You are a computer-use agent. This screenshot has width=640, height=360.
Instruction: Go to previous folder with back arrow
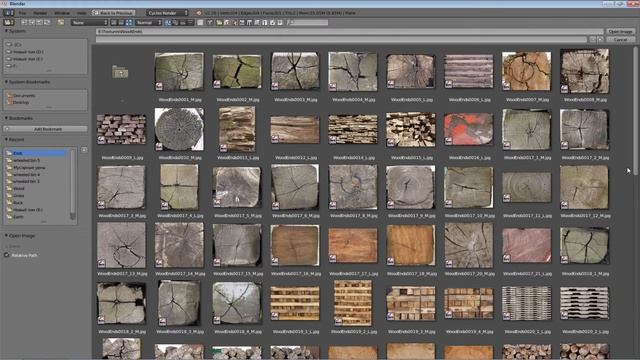[24, 22]
